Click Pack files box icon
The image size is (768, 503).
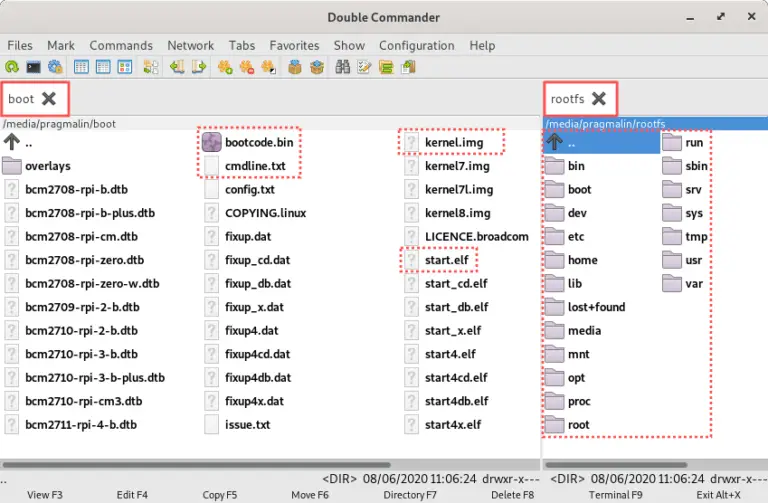[294, 67]
